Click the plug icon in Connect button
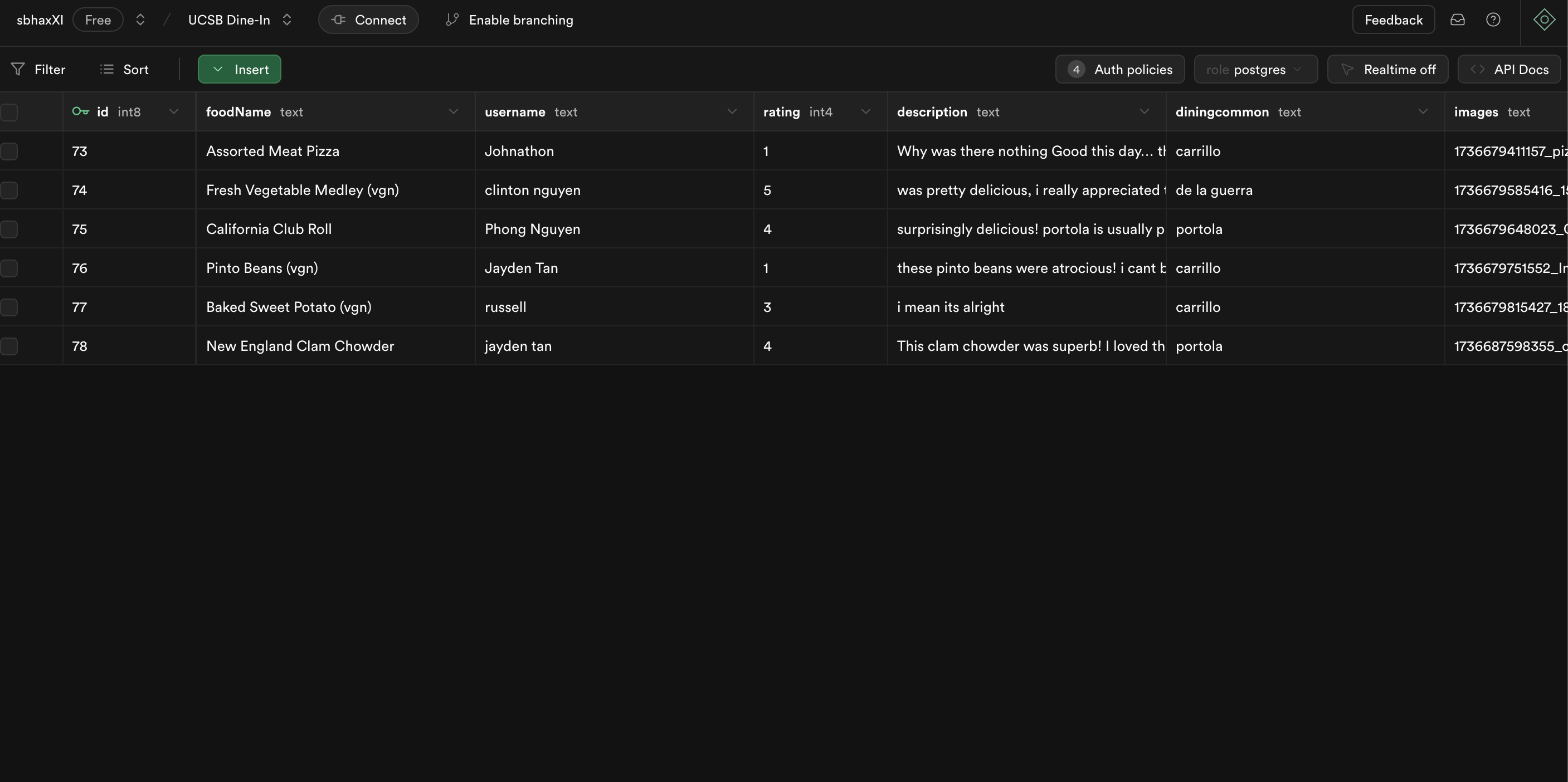 [338, 19]
